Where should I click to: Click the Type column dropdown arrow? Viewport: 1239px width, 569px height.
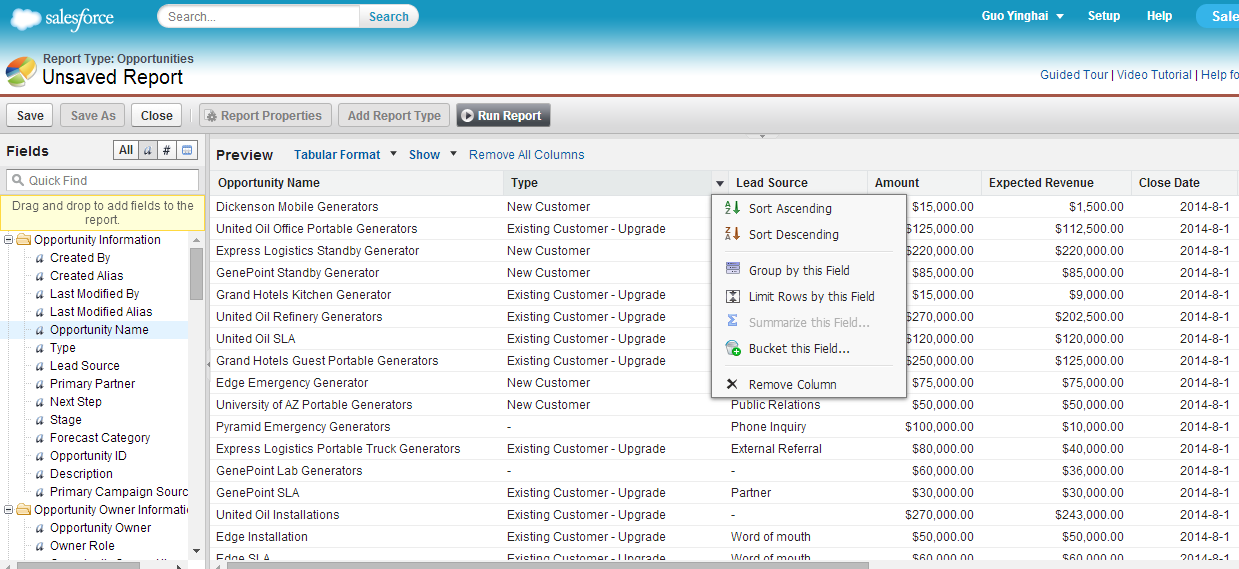click(x=719, y=183)
